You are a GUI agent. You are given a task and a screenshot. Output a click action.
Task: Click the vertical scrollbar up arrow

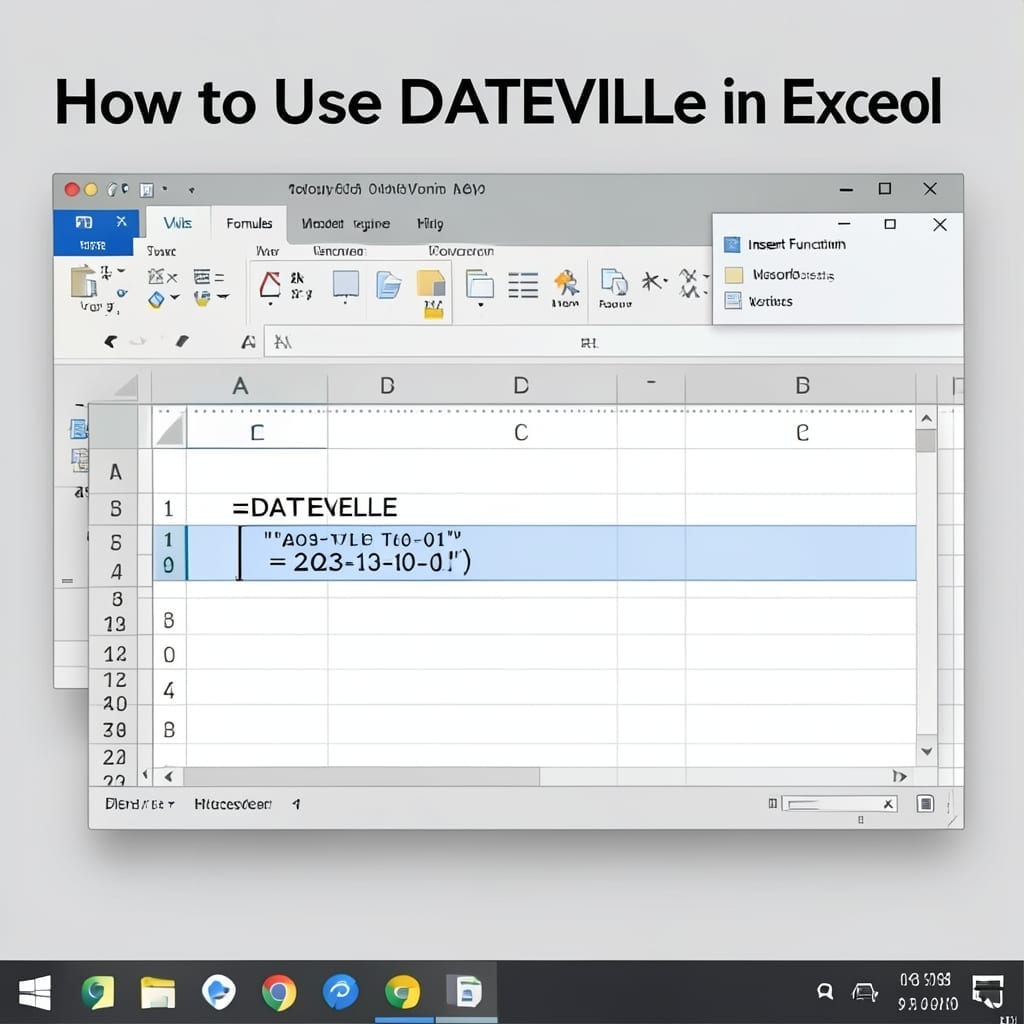(x=926, y=419)
